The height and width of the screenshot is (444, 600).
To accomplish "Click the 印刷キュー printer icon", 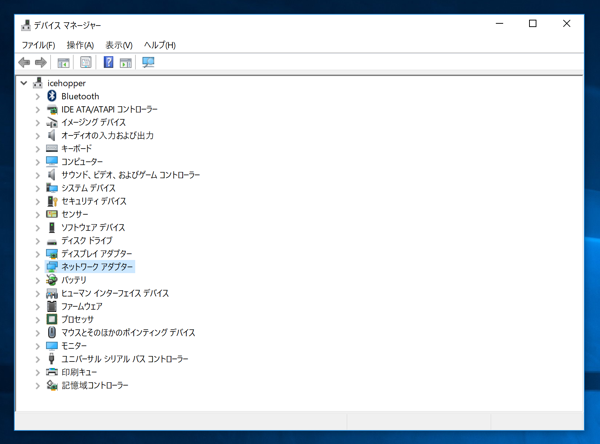I will 52,372.
